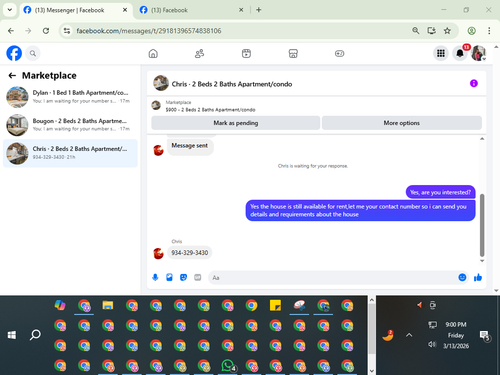Open volume control in system tray
Screen dimensions: 500x375
pyautogui.click(x=432, y=344)
